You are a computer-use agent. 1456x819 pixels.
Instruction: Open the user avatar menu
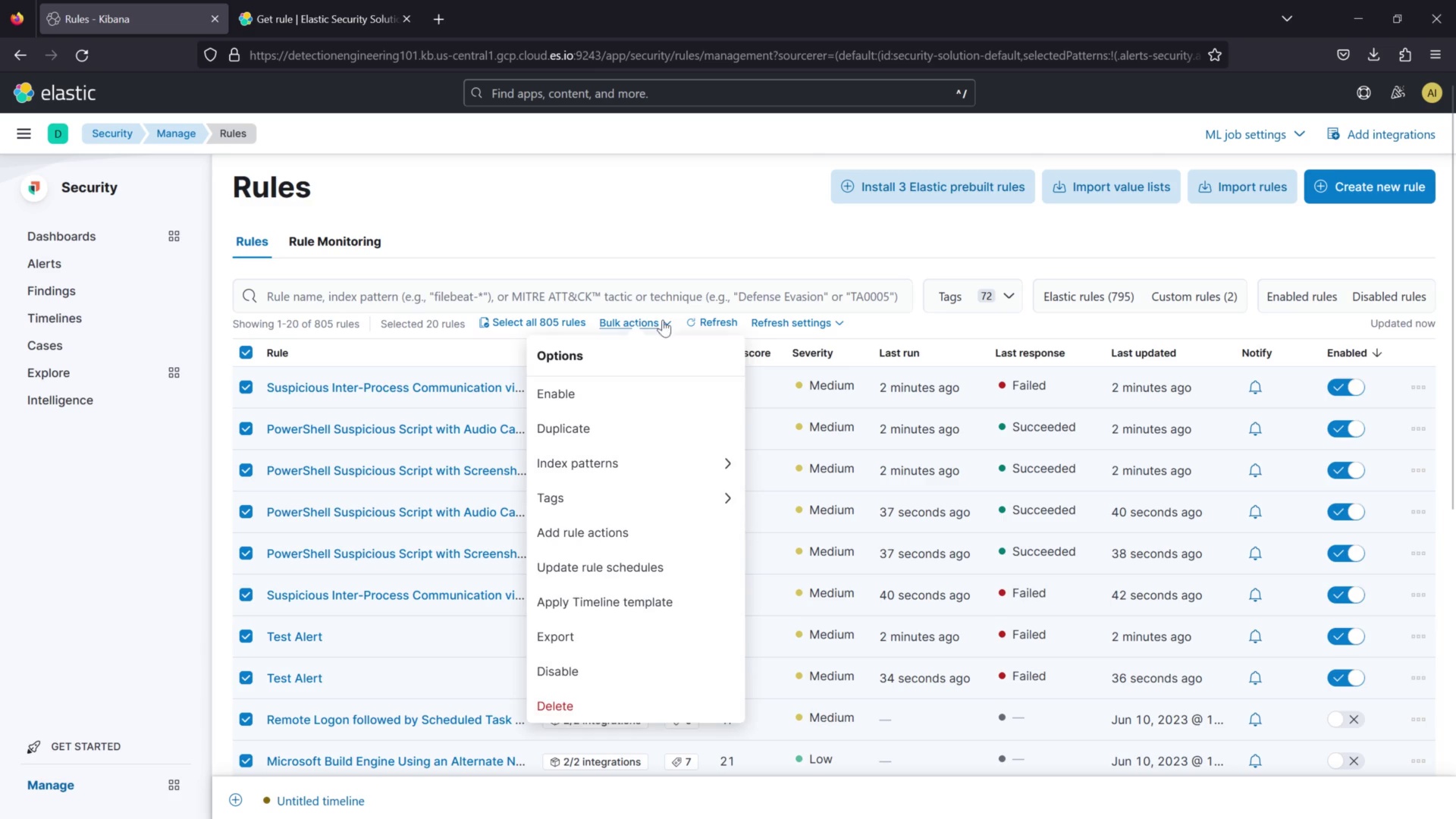click(x=1432, y=93)
